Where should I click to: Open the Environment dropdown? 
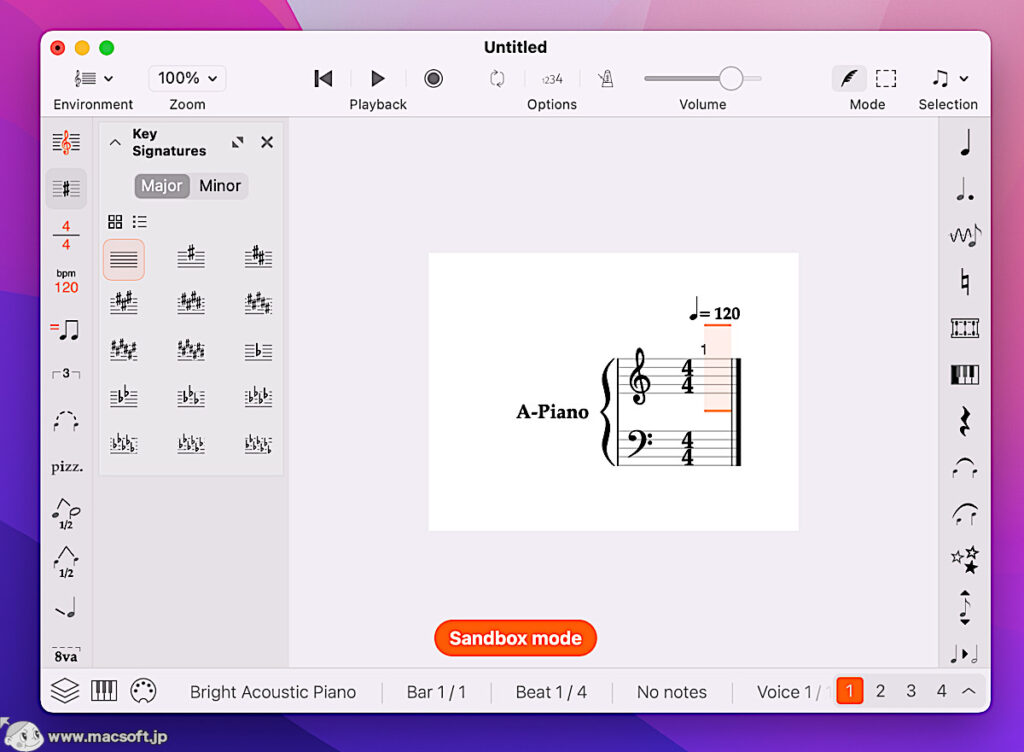(93, 79)
